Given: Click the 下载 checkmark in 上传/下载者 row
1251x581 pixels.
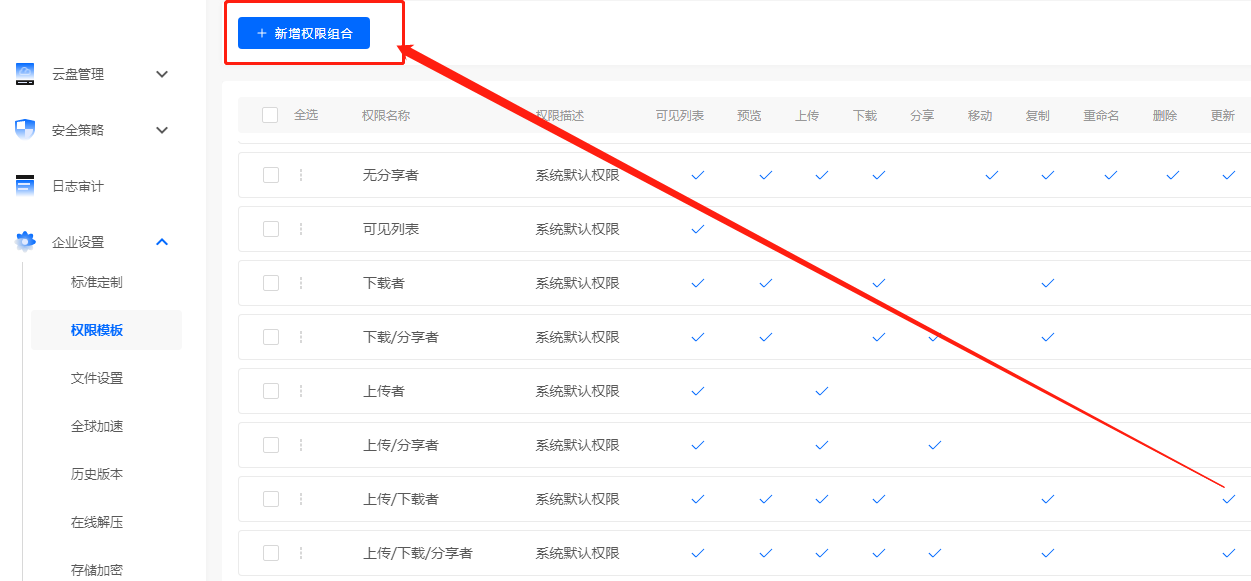Looking at the screenshot, I should (x=879, y=499).
